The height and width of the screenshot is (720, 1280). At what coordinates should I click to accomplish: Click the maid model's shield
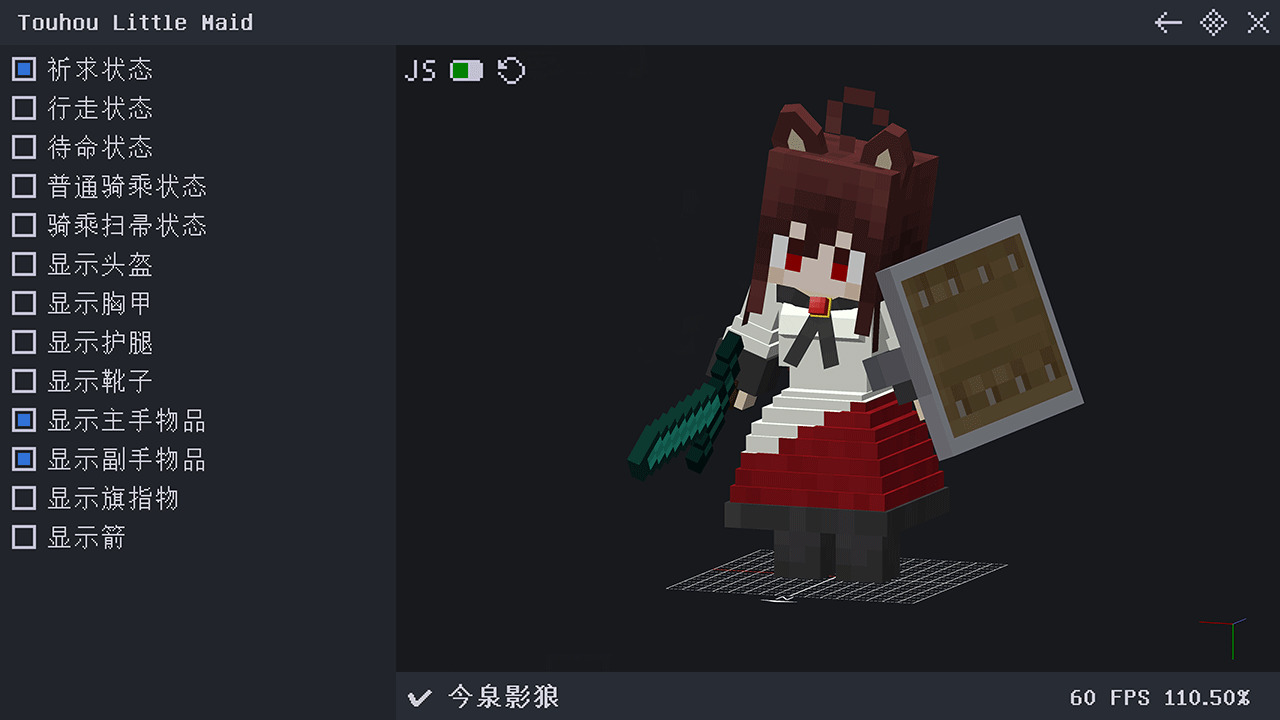(979, 338)
